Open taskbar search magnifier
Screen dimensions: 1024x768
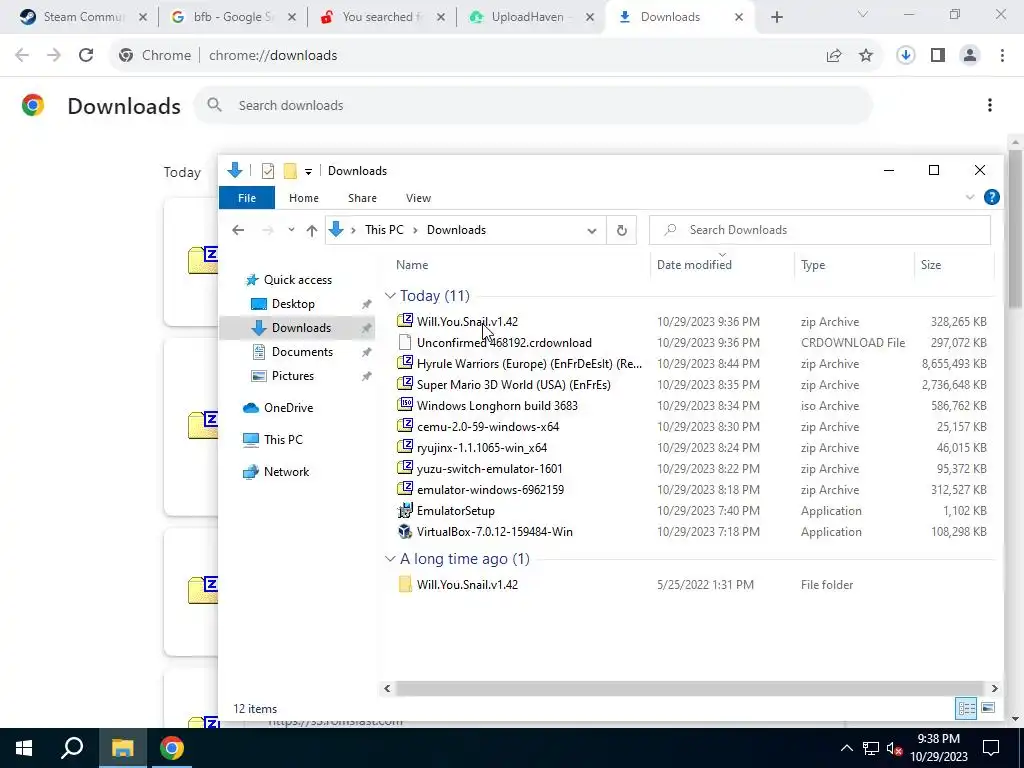[72, 748]
